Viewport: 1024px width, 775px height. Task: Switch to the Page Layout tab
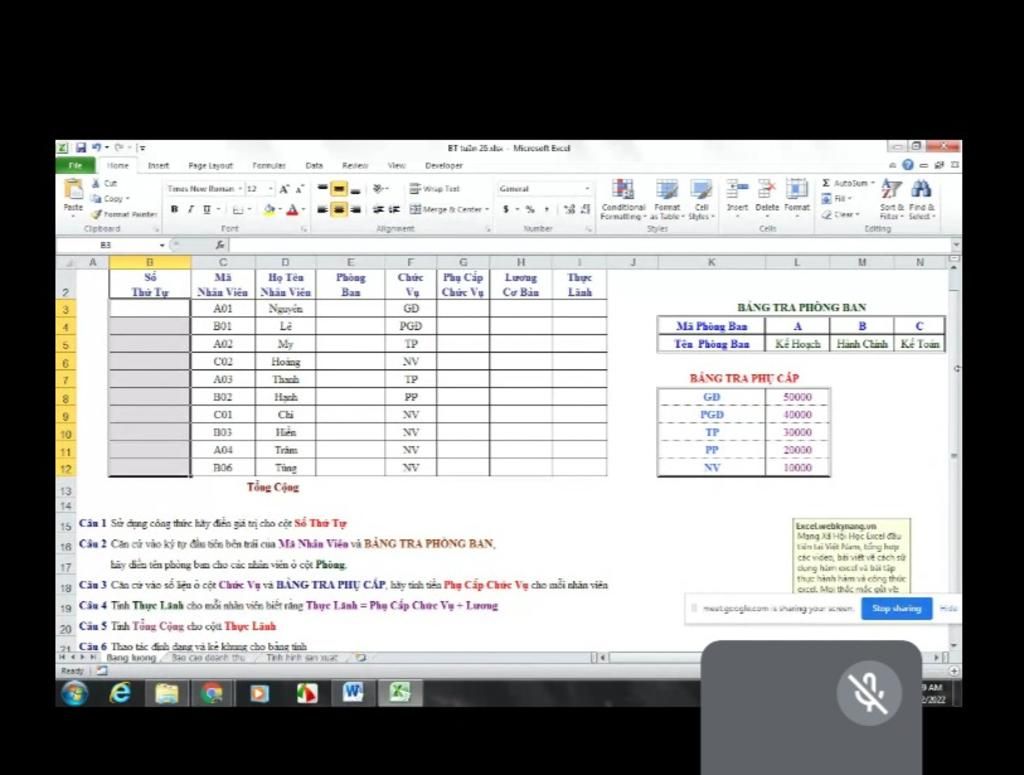[210, 166]
